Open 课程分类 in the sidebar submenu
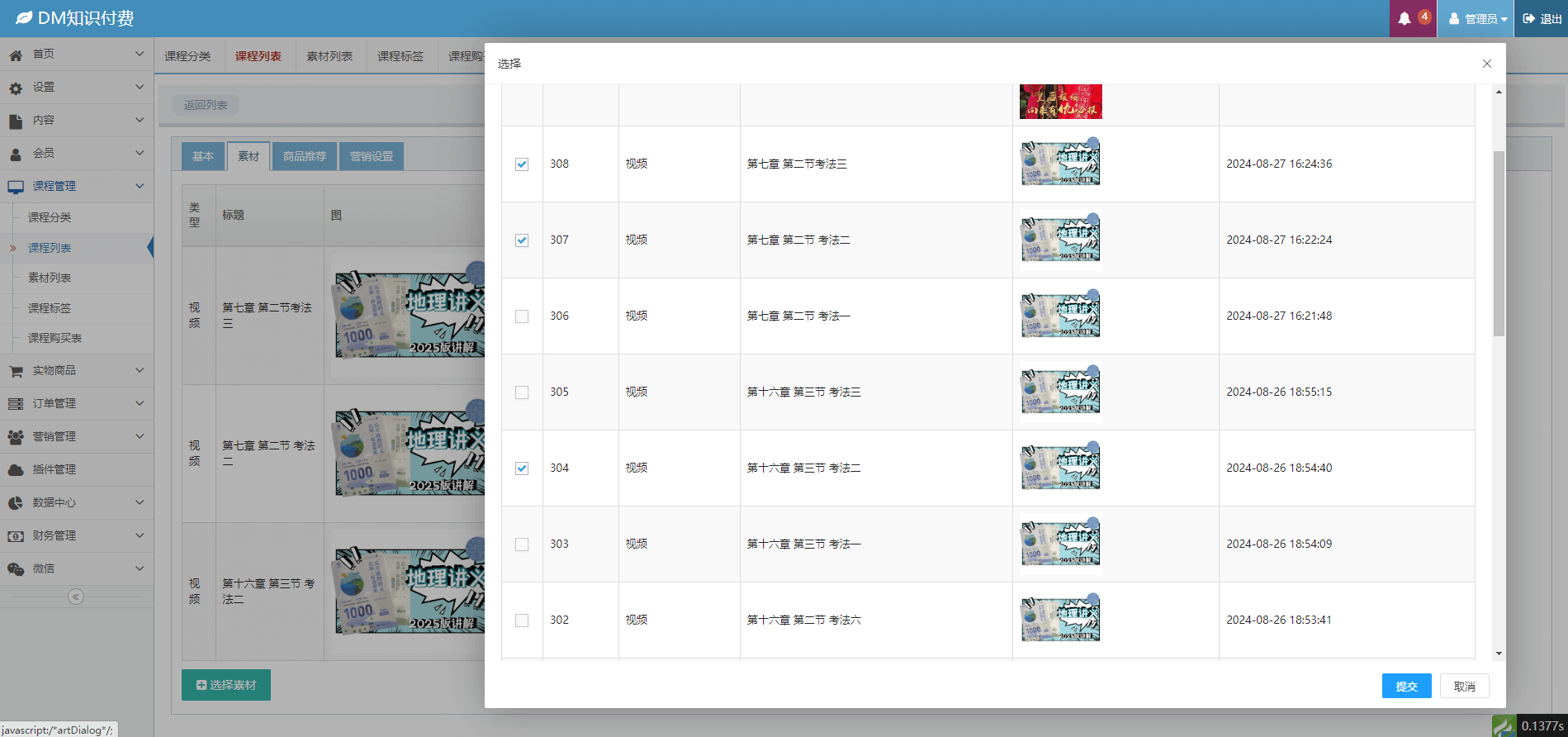1568x737 pixels. click(x=50, y=217)
